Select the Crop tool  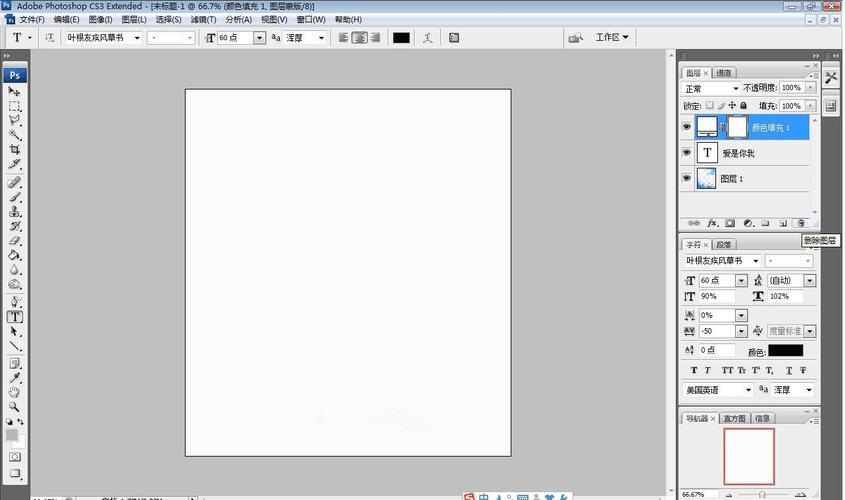click(x=15, y=149)
